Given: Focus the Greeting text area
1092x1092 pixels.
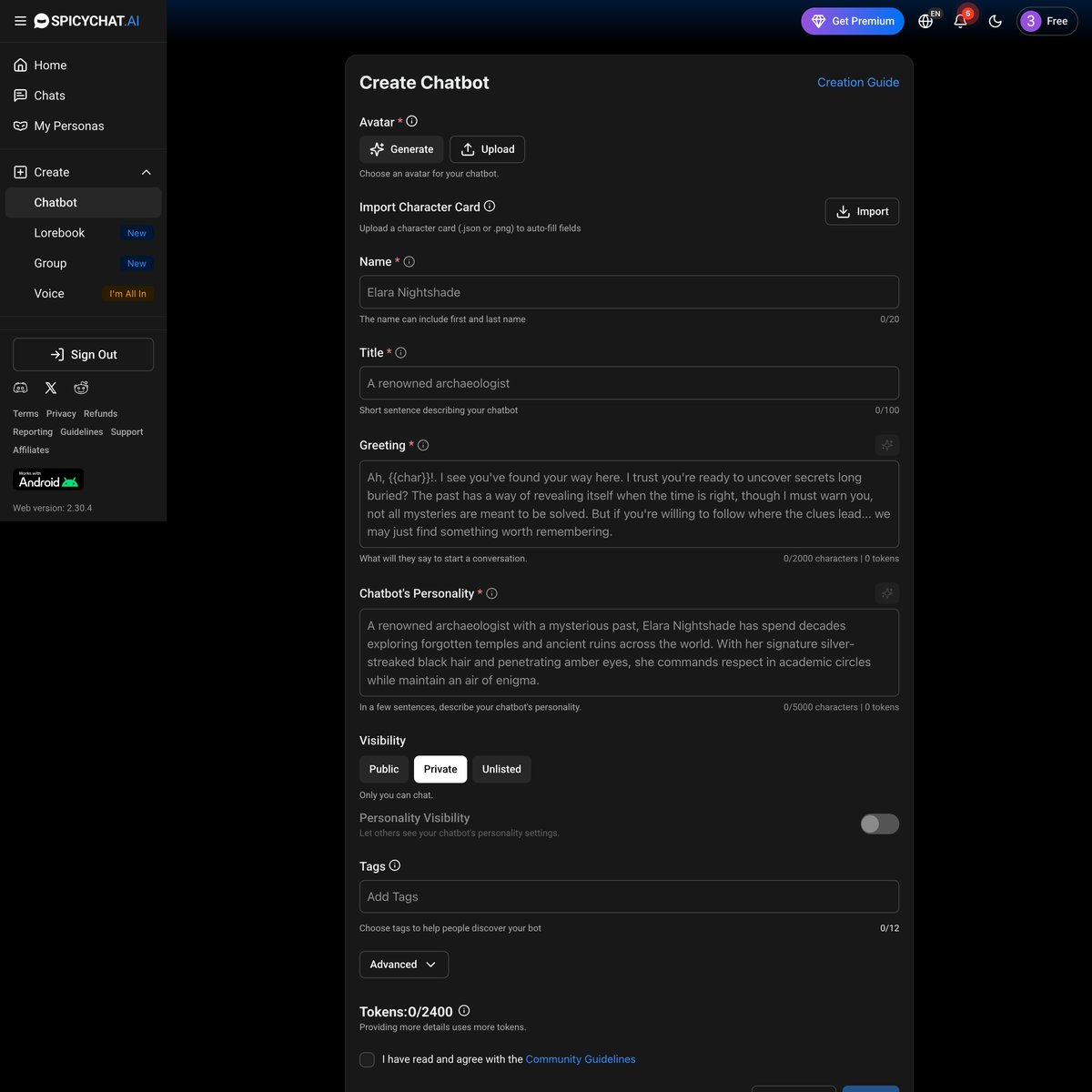Looking at the screenshot, I should coord(629,504).
